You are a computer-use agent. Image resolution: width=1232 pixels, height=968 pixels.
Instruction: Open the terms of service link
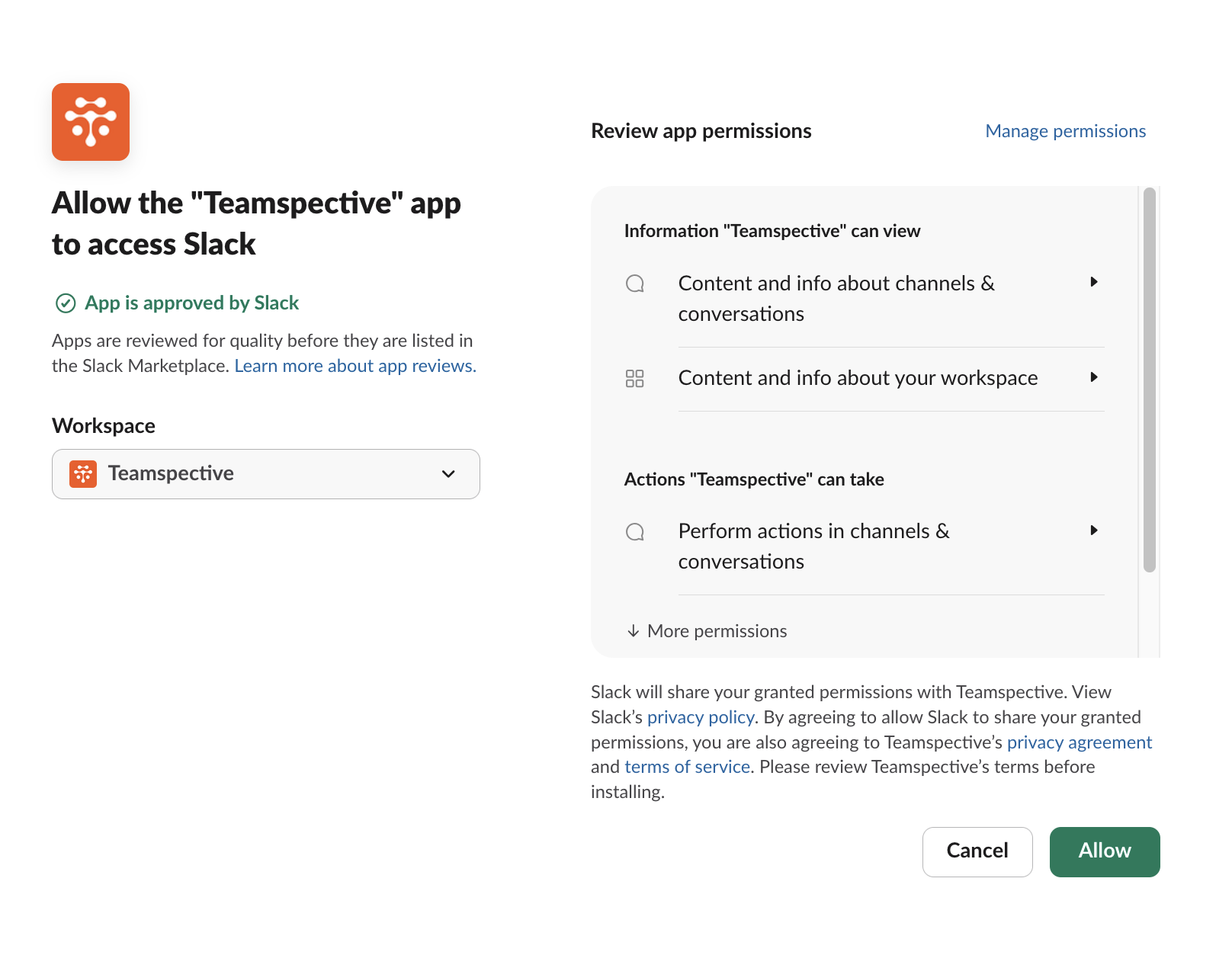(x=686, y=767)
